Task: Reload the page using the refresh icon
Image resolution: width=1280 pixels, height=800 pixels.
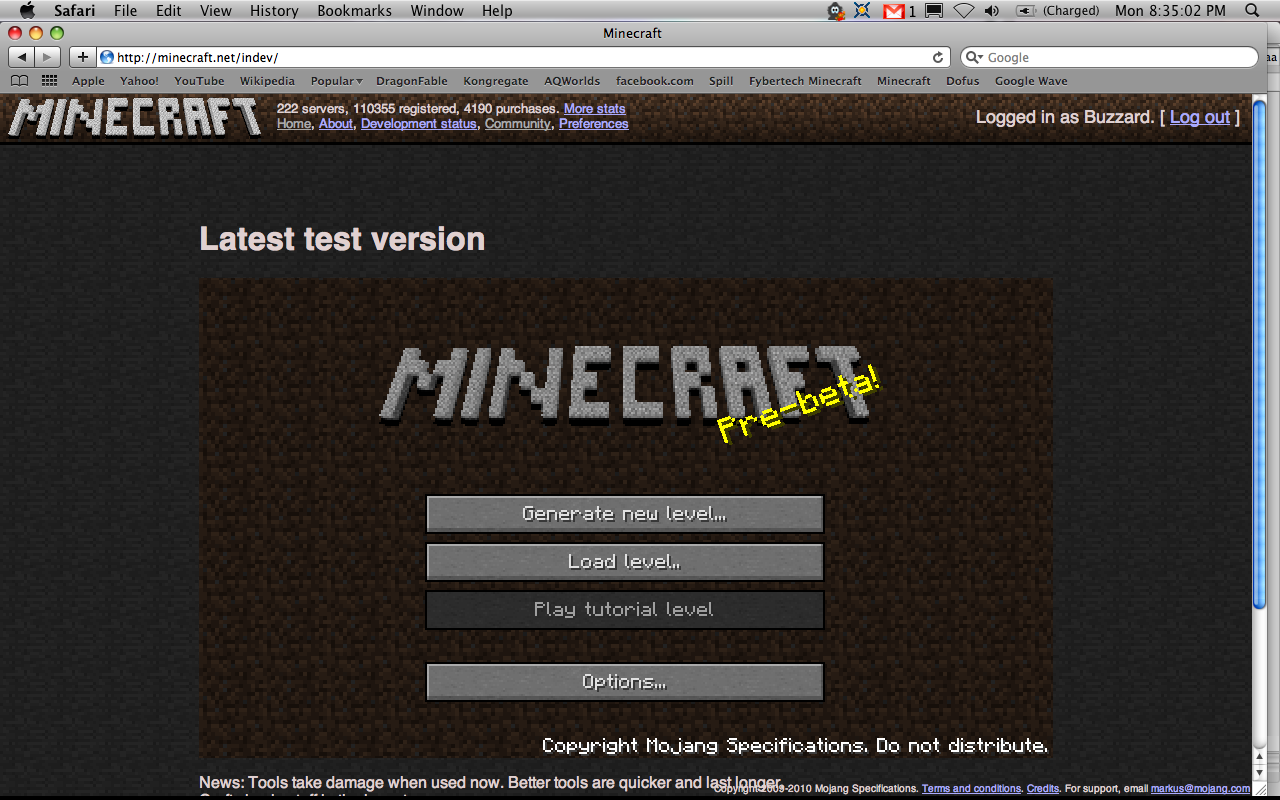Action: tap(938, 57)
